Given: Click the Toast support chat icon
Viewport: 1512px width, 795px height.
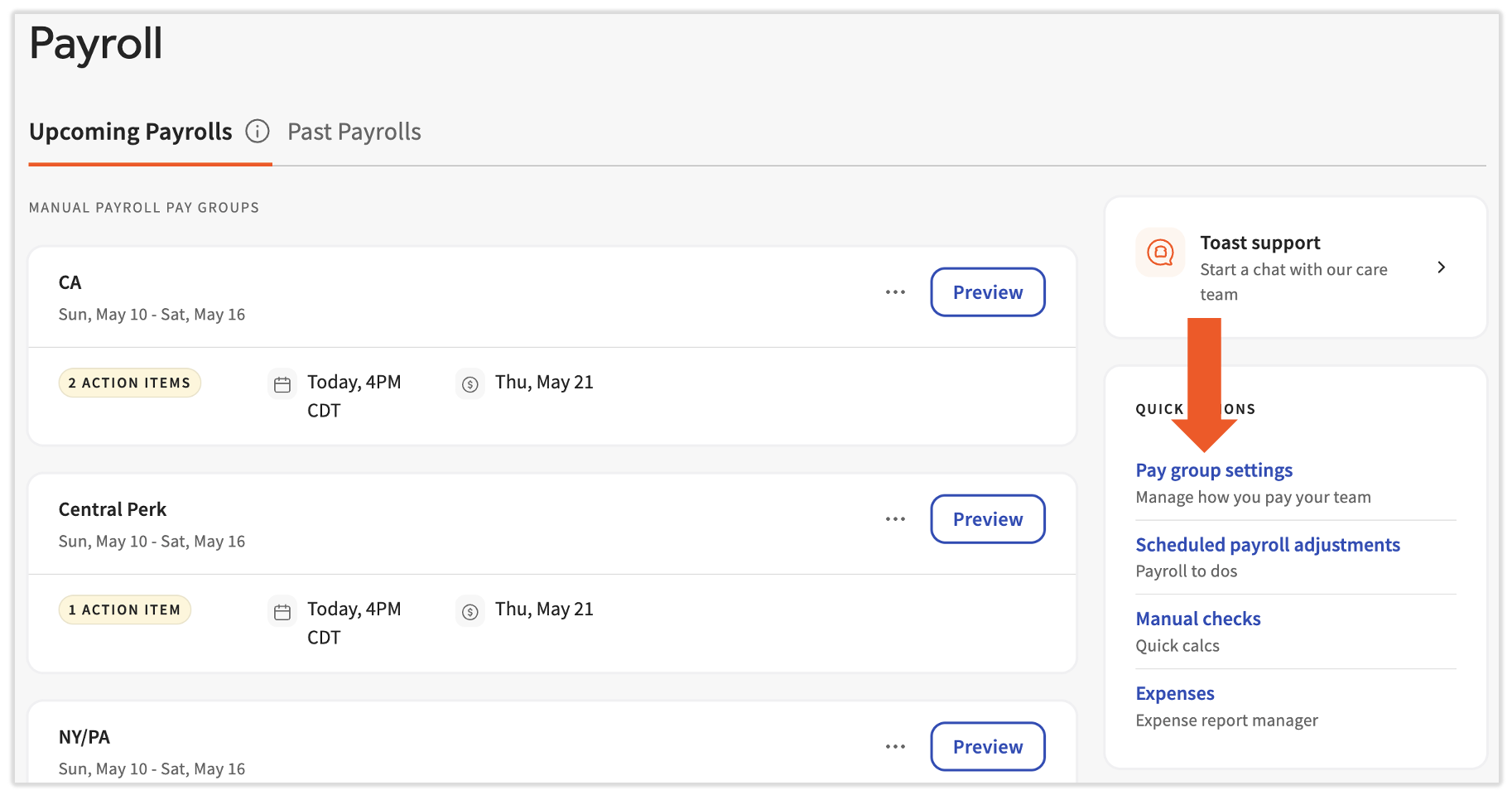Looking at the screenshot, I should tap(1160, 253).
